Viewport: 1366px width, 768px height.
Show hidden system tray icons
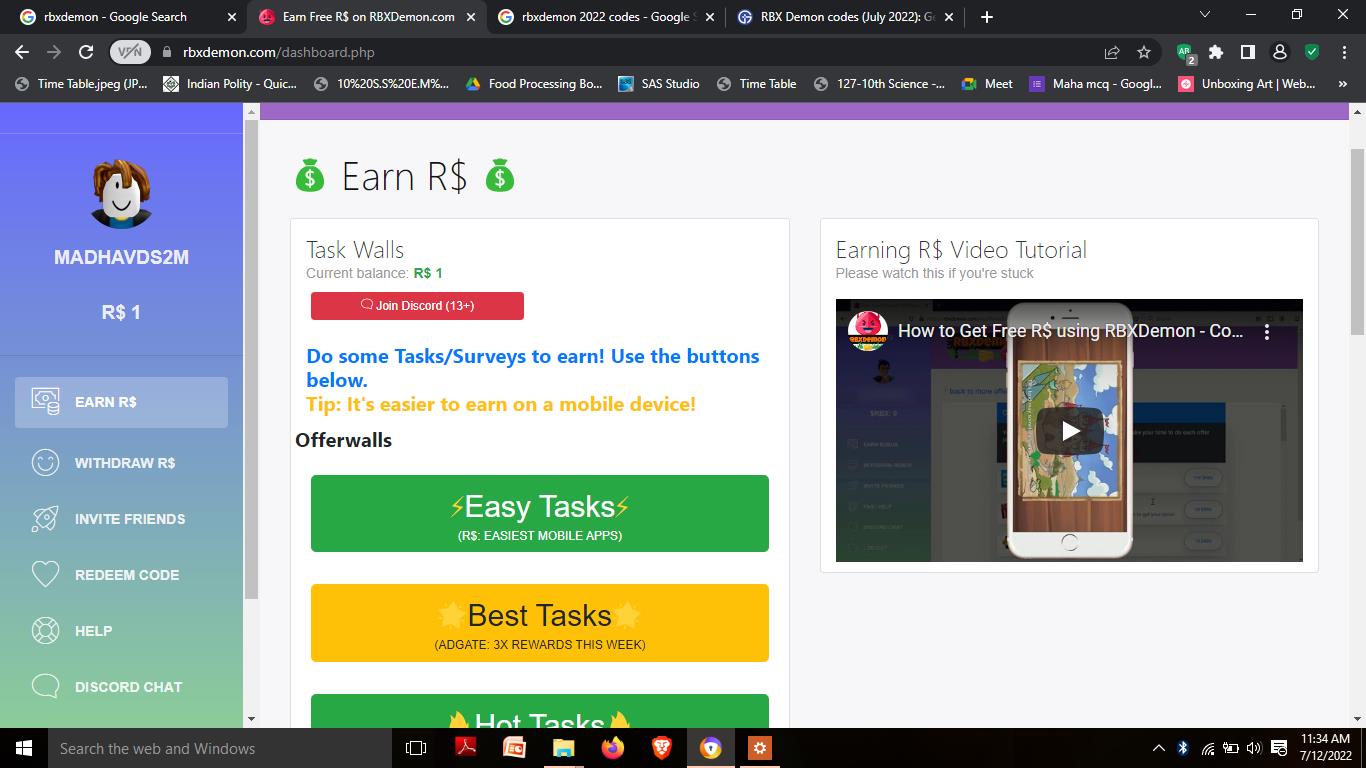(1159, 748)
